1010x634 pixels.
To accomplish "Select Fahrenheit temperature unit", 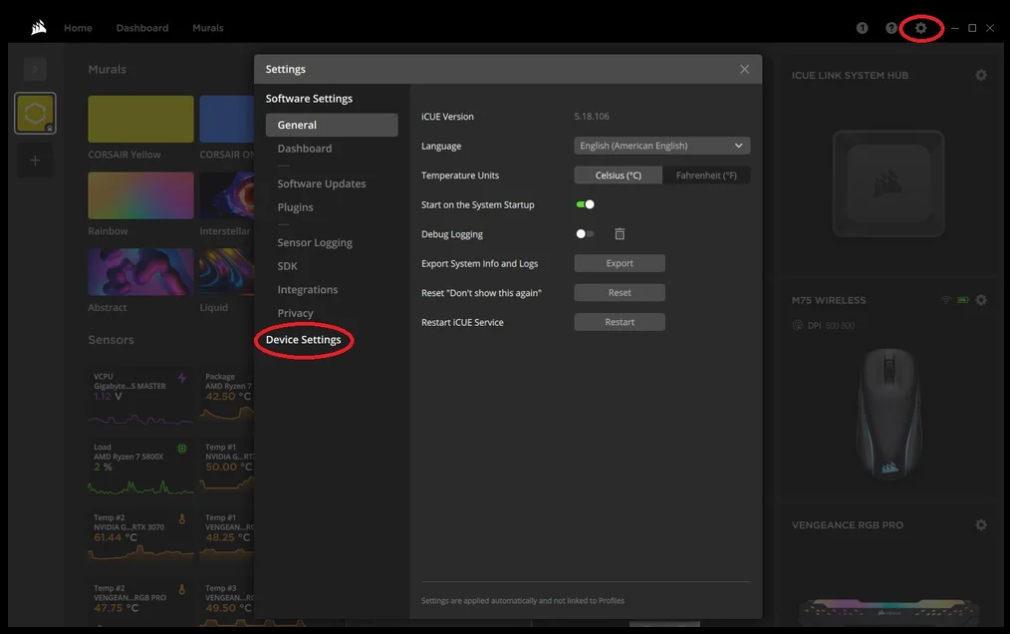I will pos(706,175).
